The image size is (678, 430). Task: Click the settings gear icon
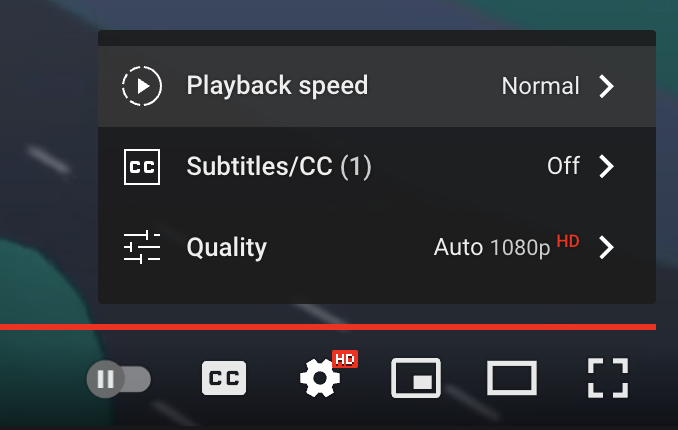[x=320, y=379]
